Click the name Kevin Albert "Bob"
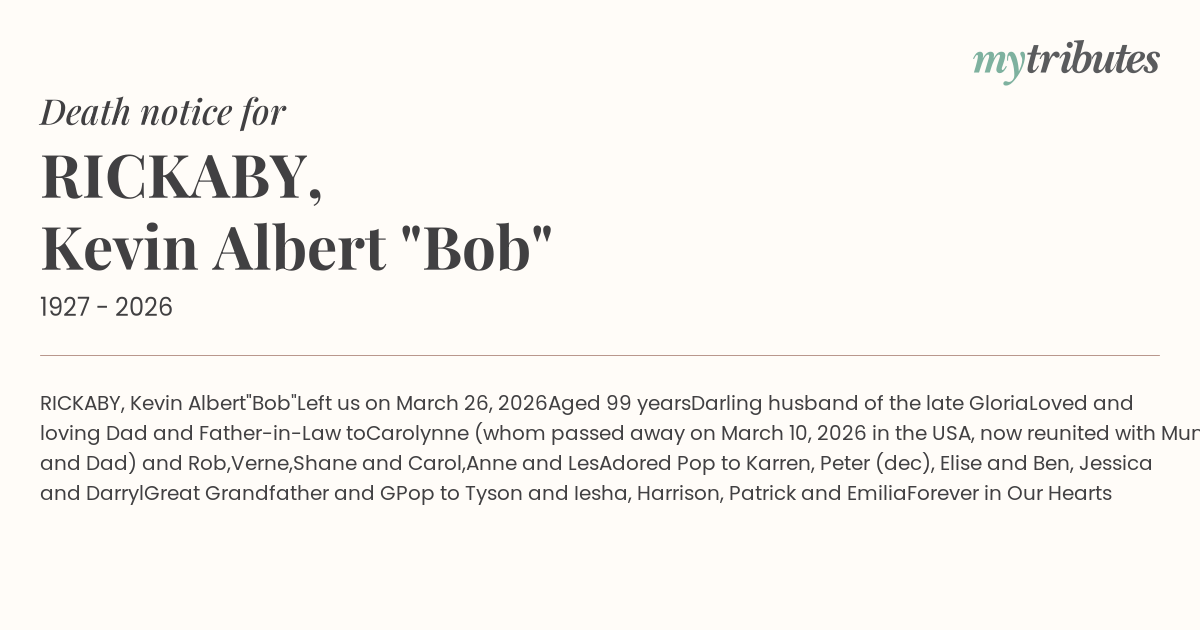Viewport: 1200px width, 630px height. (296, 248)
